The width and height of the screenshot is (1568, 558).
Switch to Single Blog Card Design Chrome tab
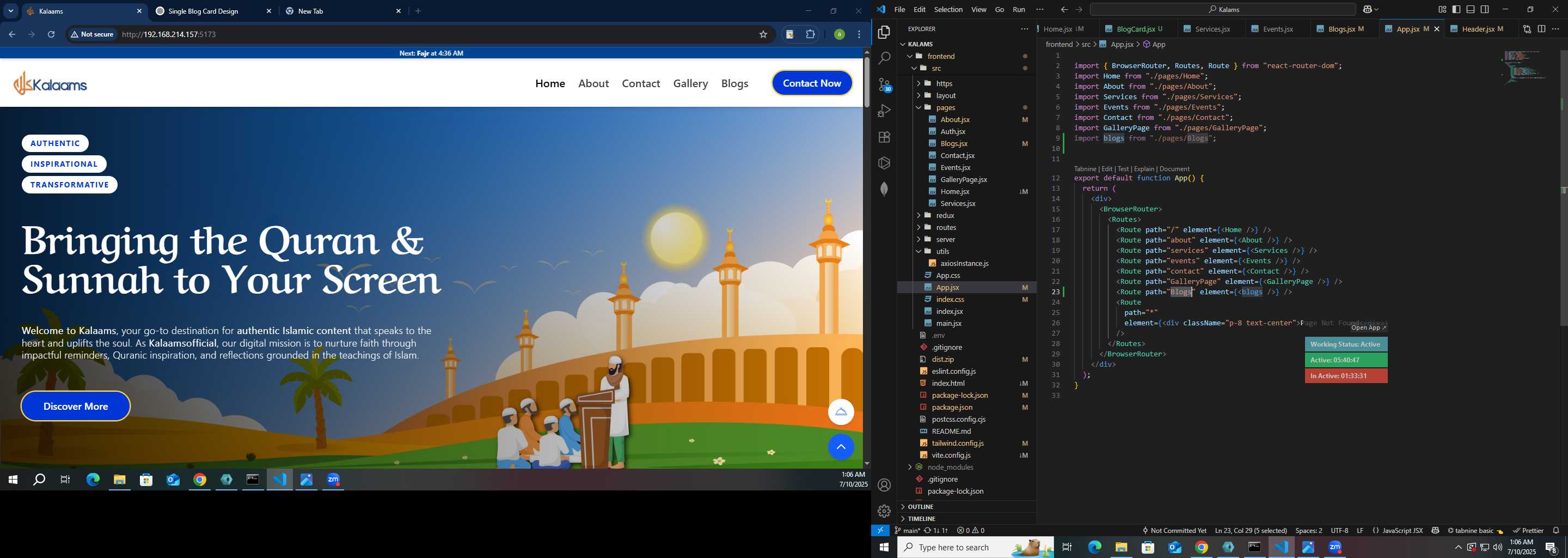pyautogui.click(x=213, y=11)
